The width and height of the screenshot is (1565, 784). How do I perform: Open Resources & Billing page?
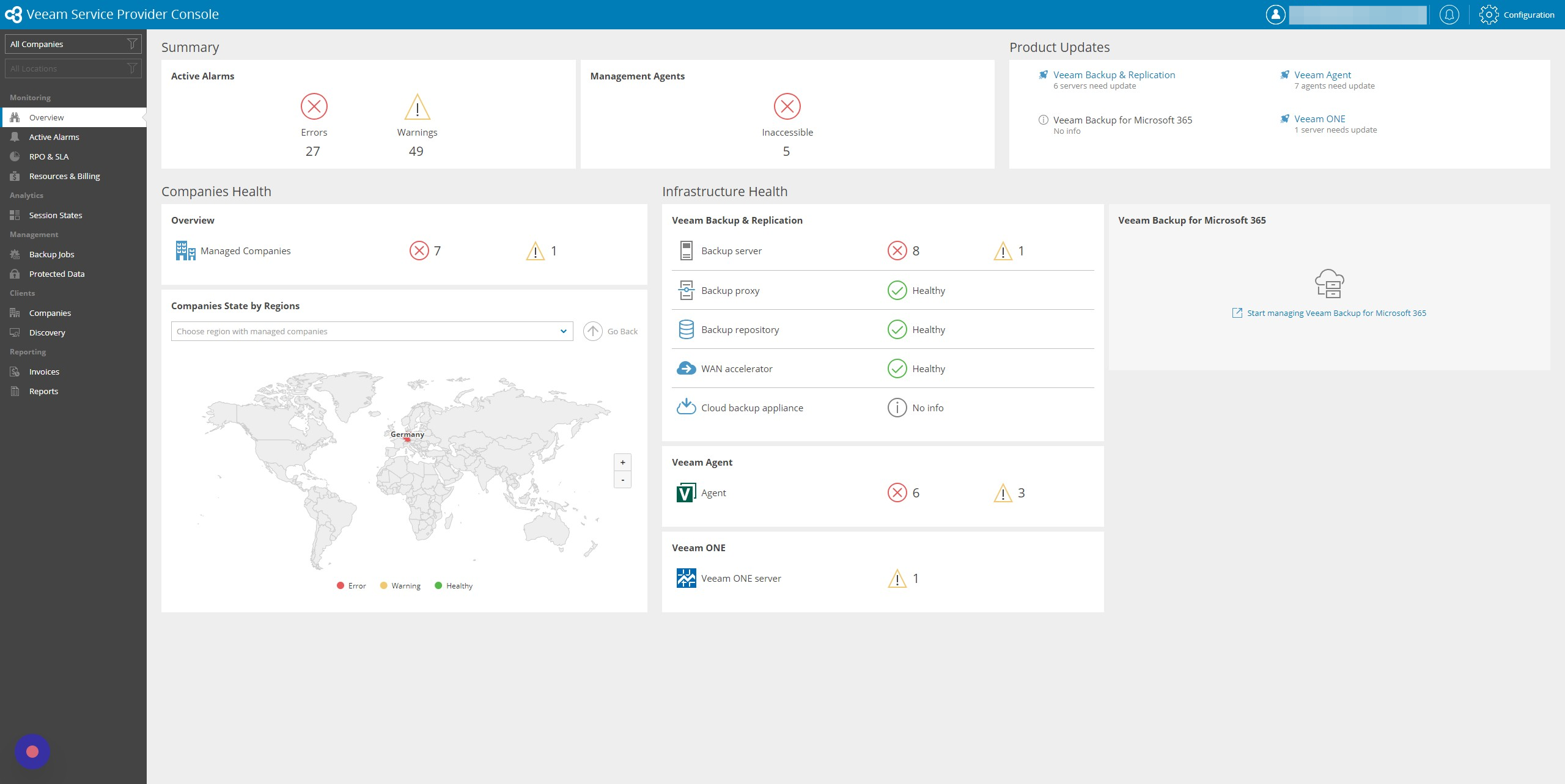pos(73,176)
